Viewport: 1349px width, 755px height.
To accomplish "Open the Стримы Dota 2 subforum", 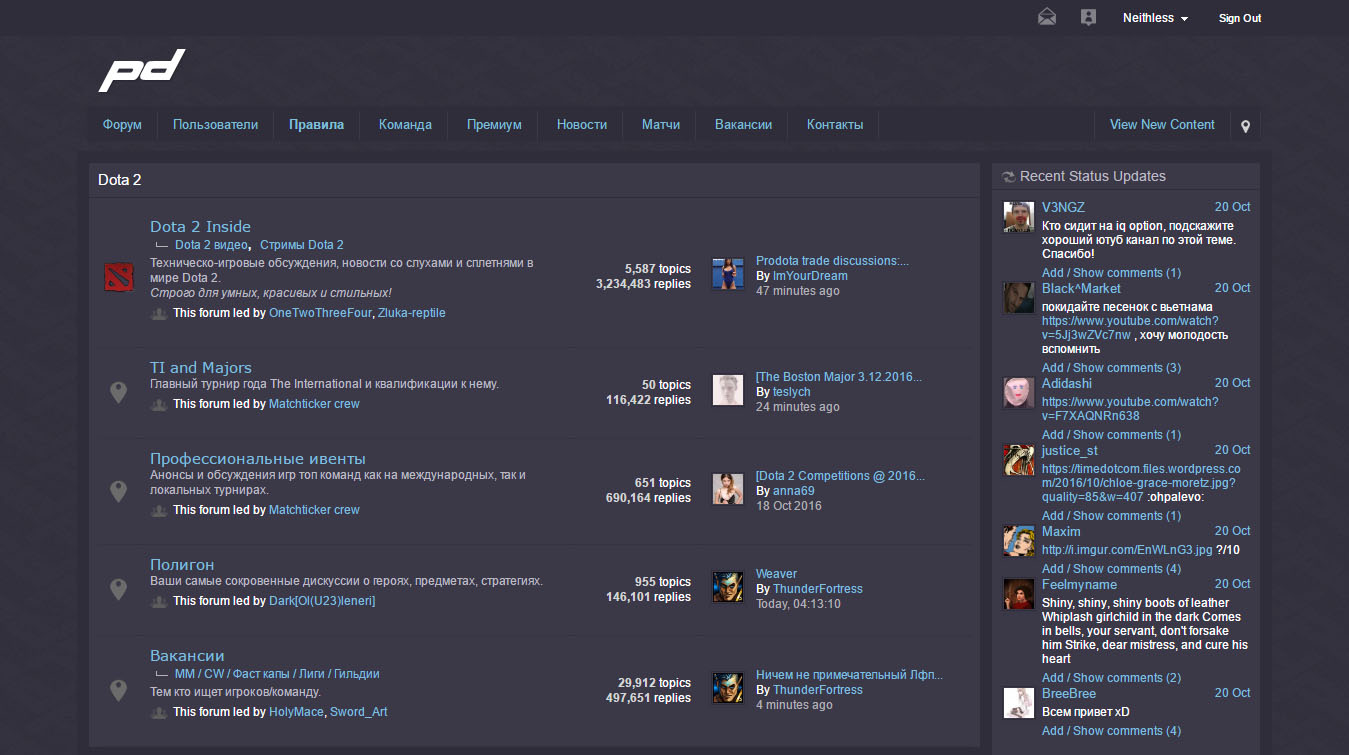I will point(302,245).
